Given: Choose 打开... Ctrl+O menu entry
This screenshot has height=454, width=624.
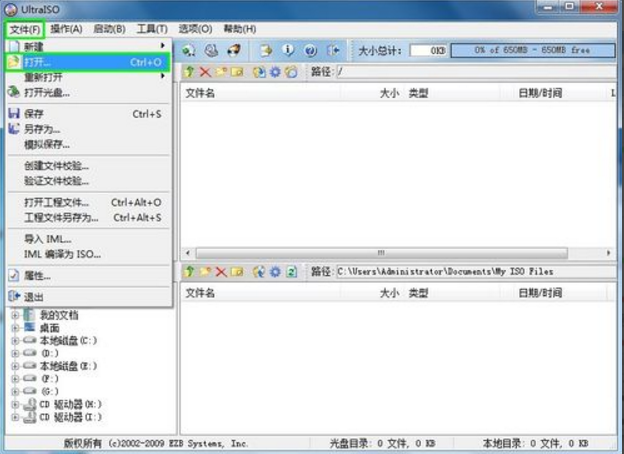Looking at the screenshot, I should coord(89,62).
